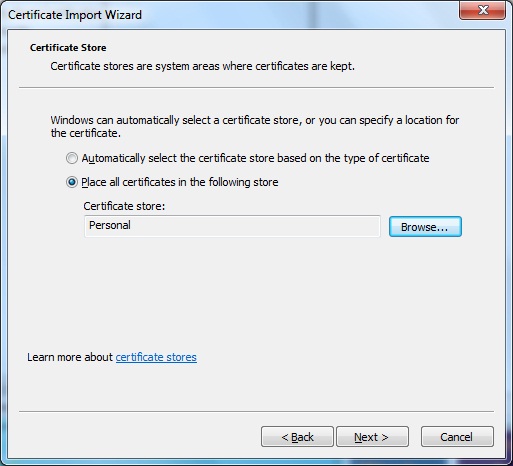Click the 'Place all certificates in the following store' label
Screen dimensions: 513x466
pos(180,182)
